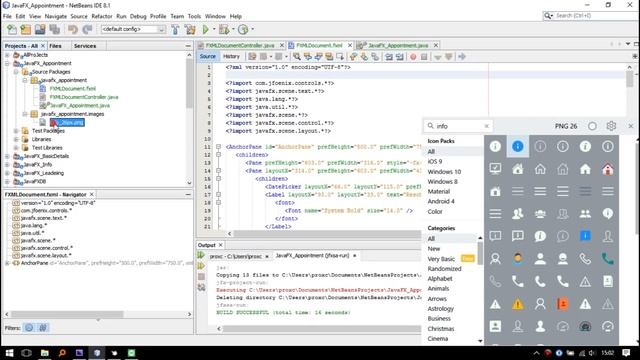This screenshot has height=360, width=640.
Task: Open the Refactor menu
Action: tap(102, 16)
